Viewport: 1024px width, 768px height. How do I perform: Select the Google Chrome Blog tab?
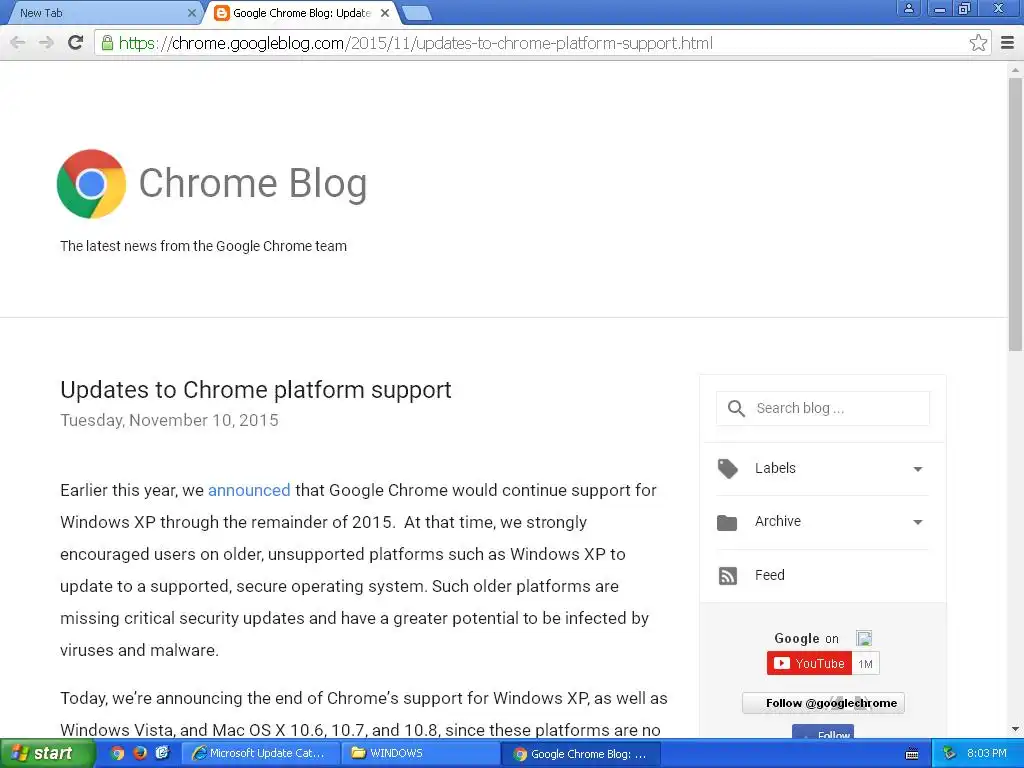(300, 13)
